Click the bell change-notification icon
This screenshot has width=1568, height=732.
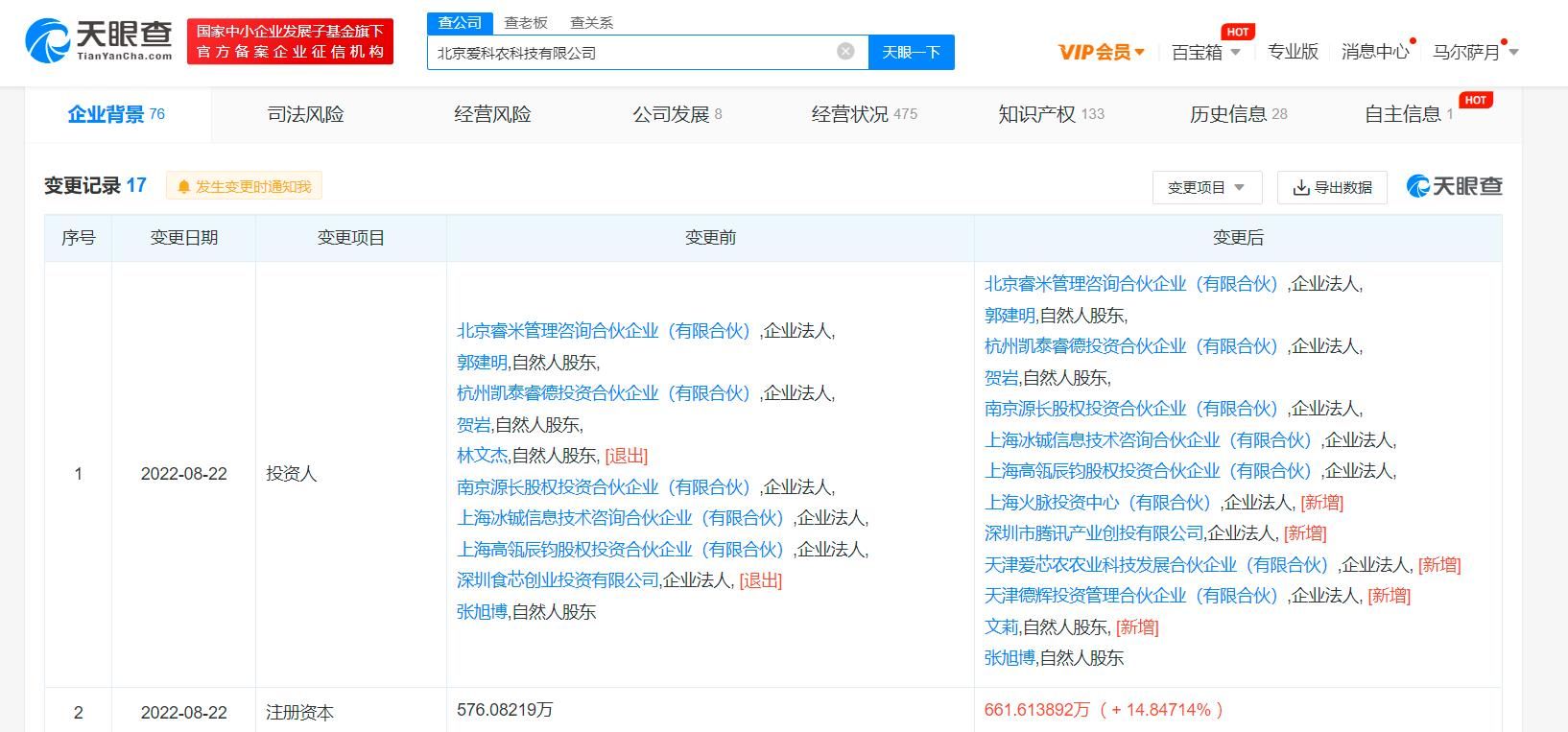coord(184,187)
